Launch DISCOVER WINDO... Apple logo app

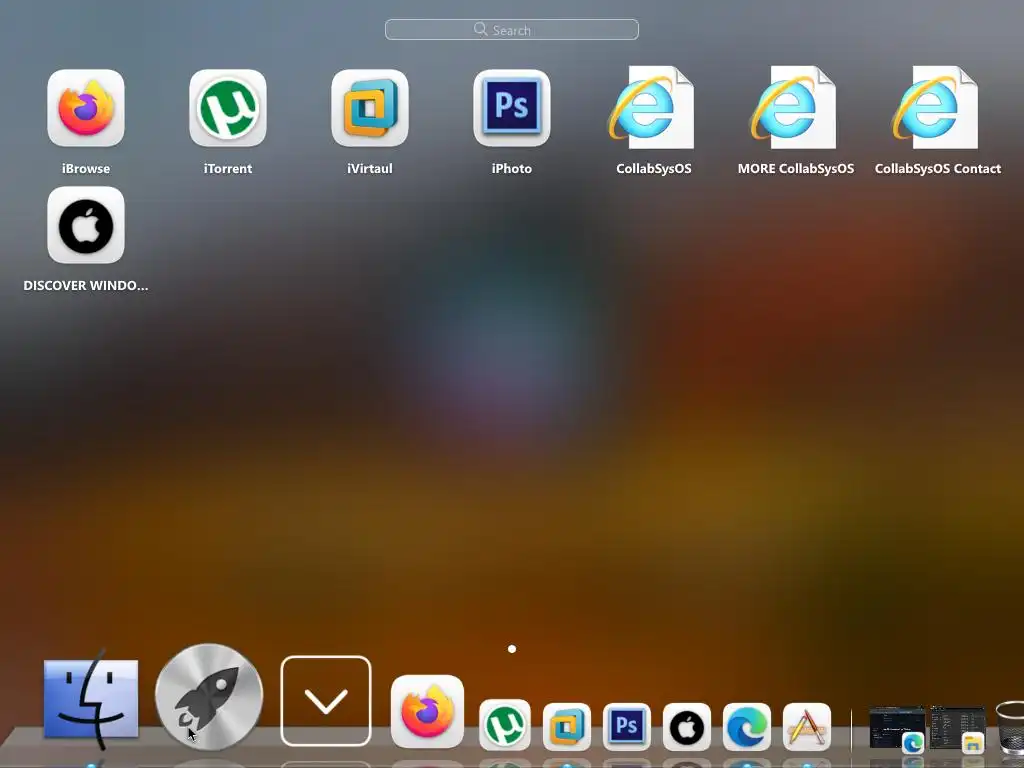coord(86,225)
